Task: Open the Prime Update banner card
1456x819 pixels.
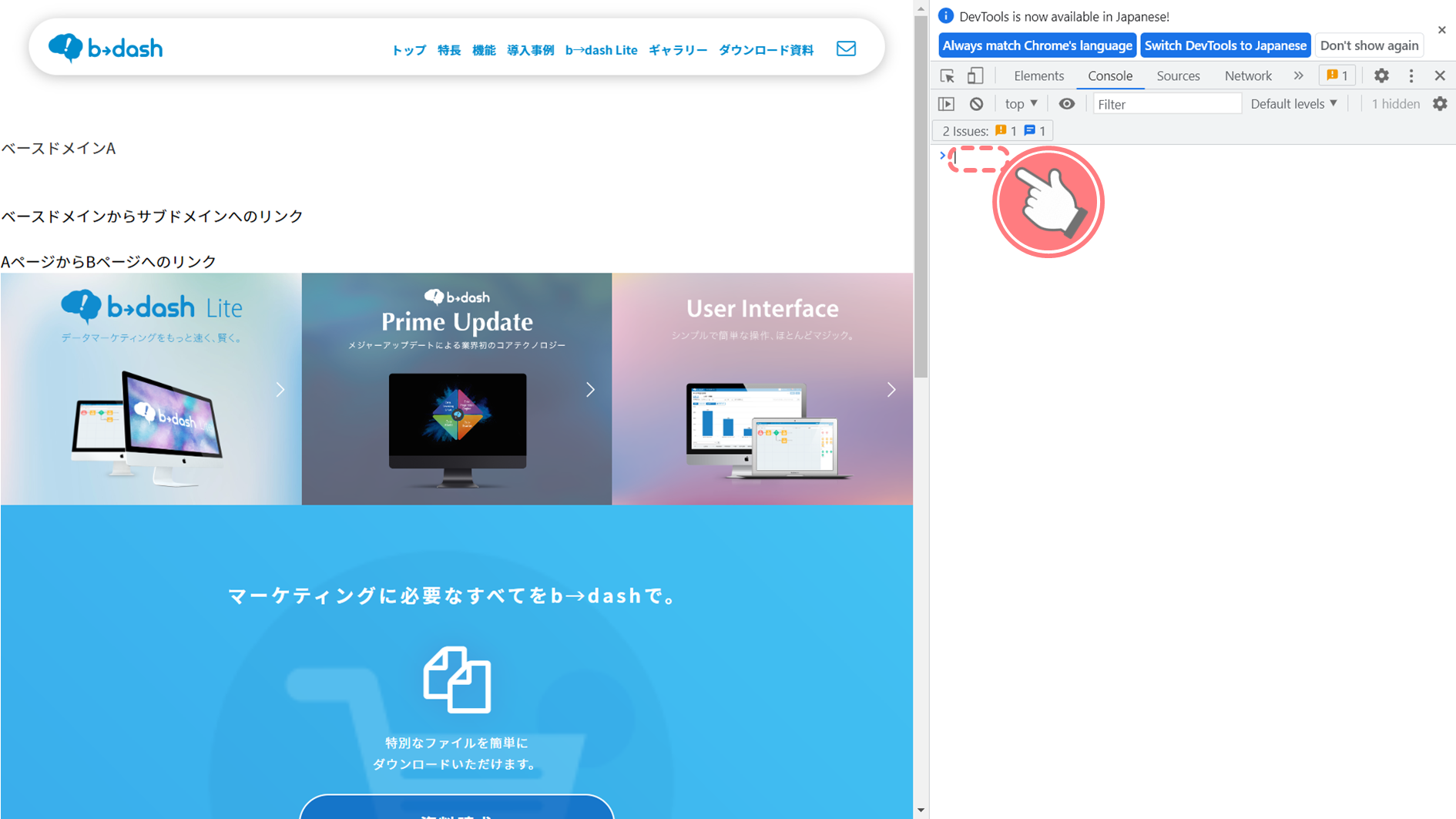Action: [x=457, y=389]
